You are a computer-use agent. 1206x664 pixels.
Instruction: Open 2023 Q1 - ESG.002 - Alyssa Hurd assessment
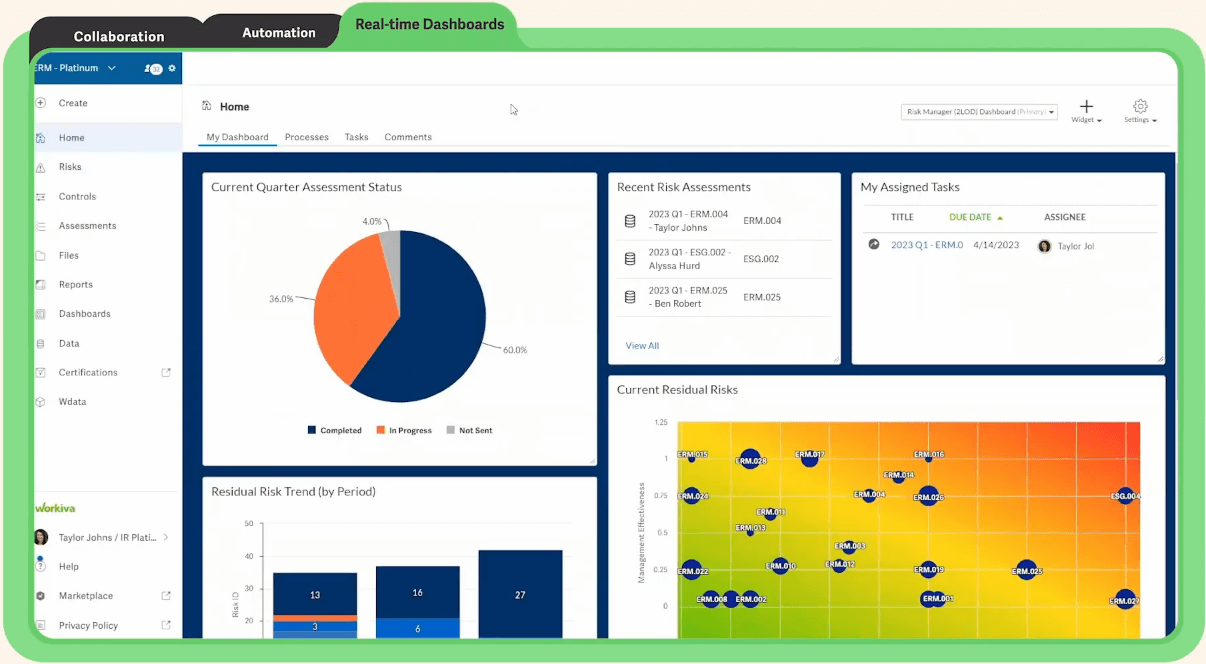pos(690,259)
